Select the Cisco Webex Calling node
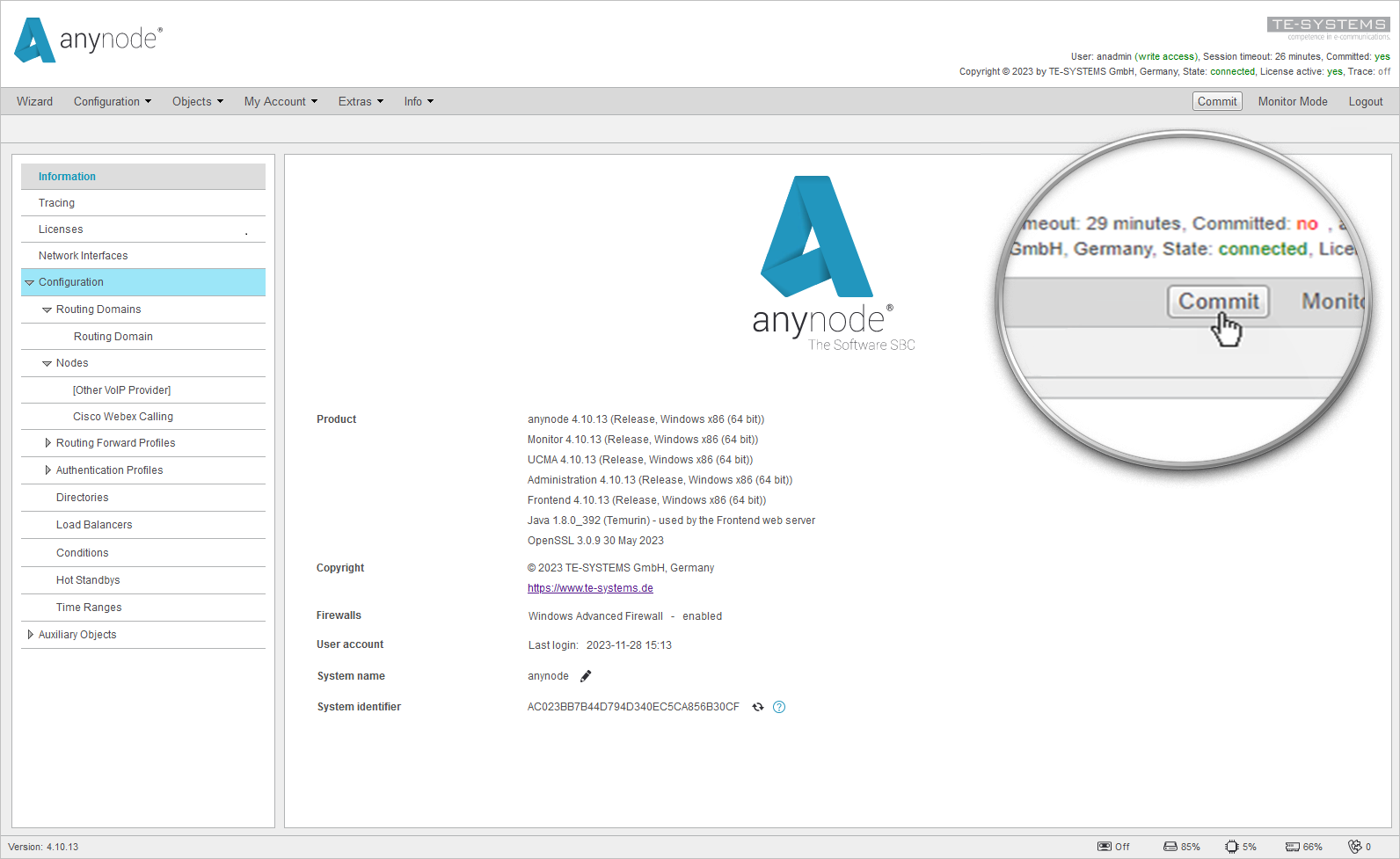This screenshot has height=859, width=1400. click(x=143, y=417)
